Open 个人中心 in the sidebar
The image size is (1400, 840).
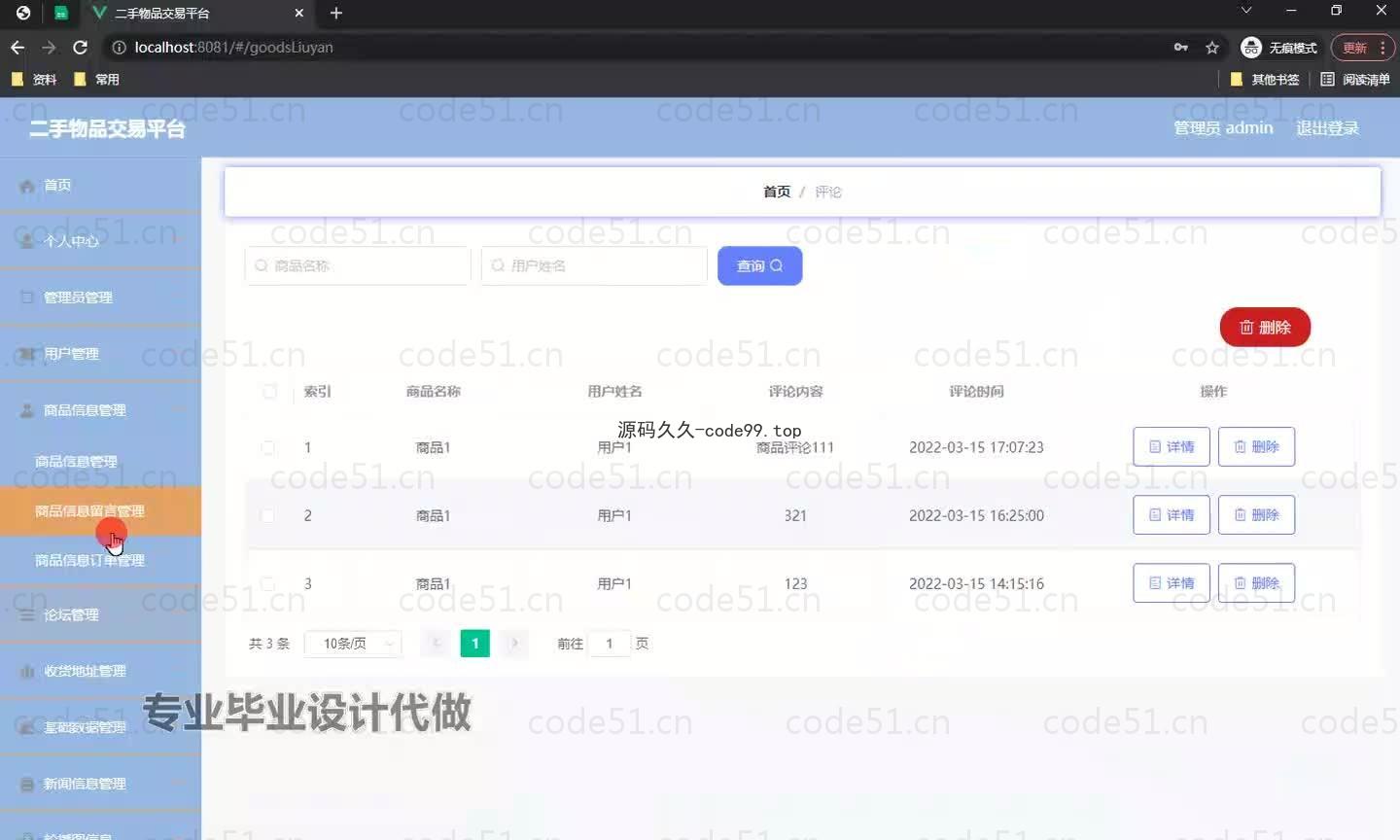pos(100,241)
